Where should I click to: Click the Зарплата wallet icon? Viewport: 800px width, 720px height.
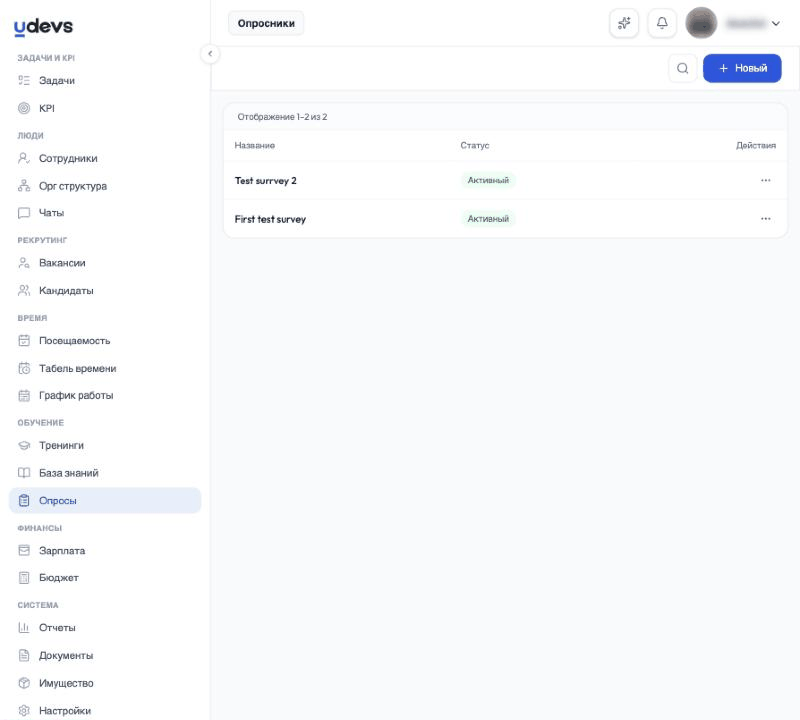pos(24,551)
